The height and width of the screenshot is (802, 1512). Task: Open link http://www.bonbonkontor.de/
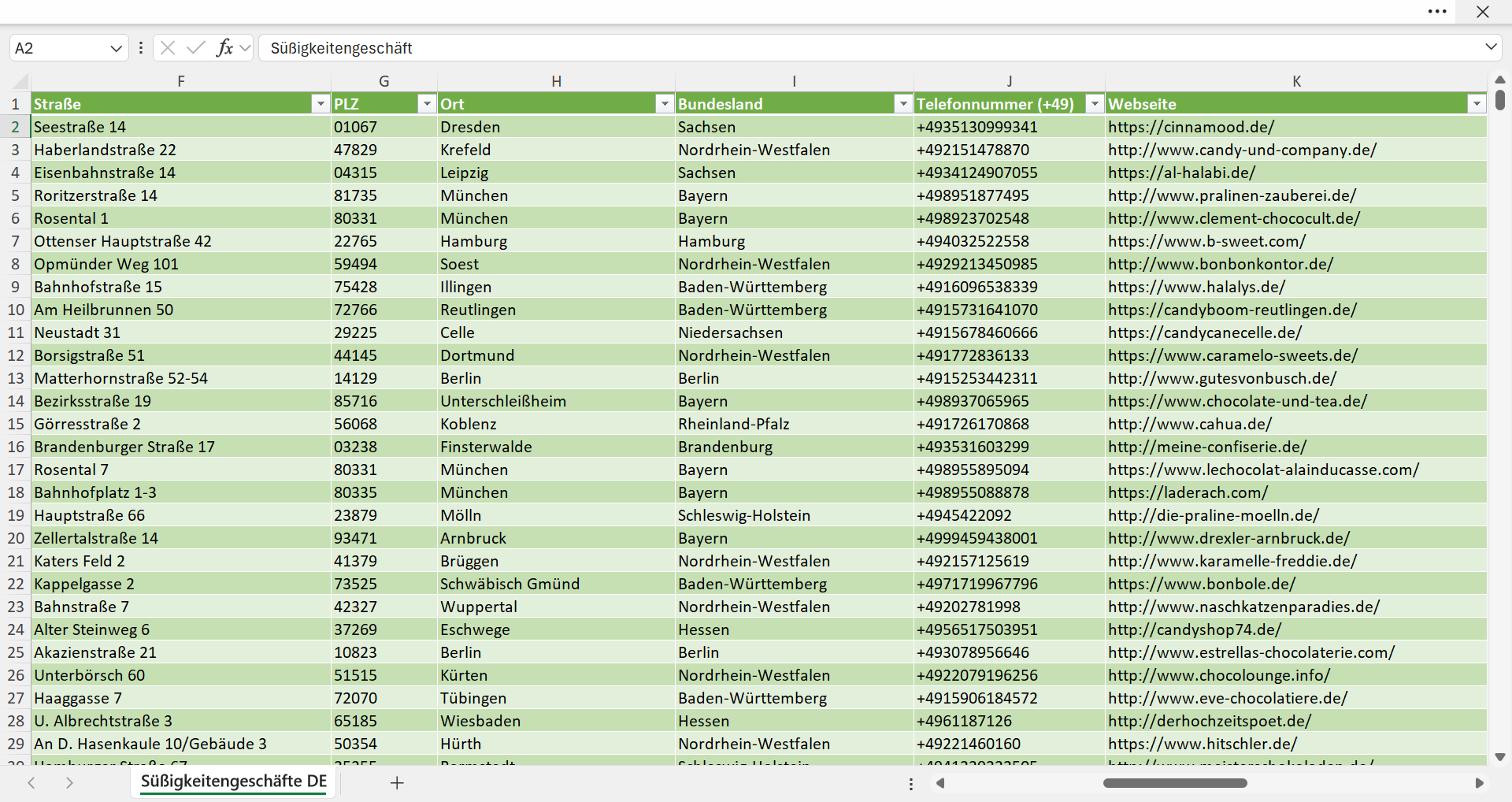(1221, 264)
